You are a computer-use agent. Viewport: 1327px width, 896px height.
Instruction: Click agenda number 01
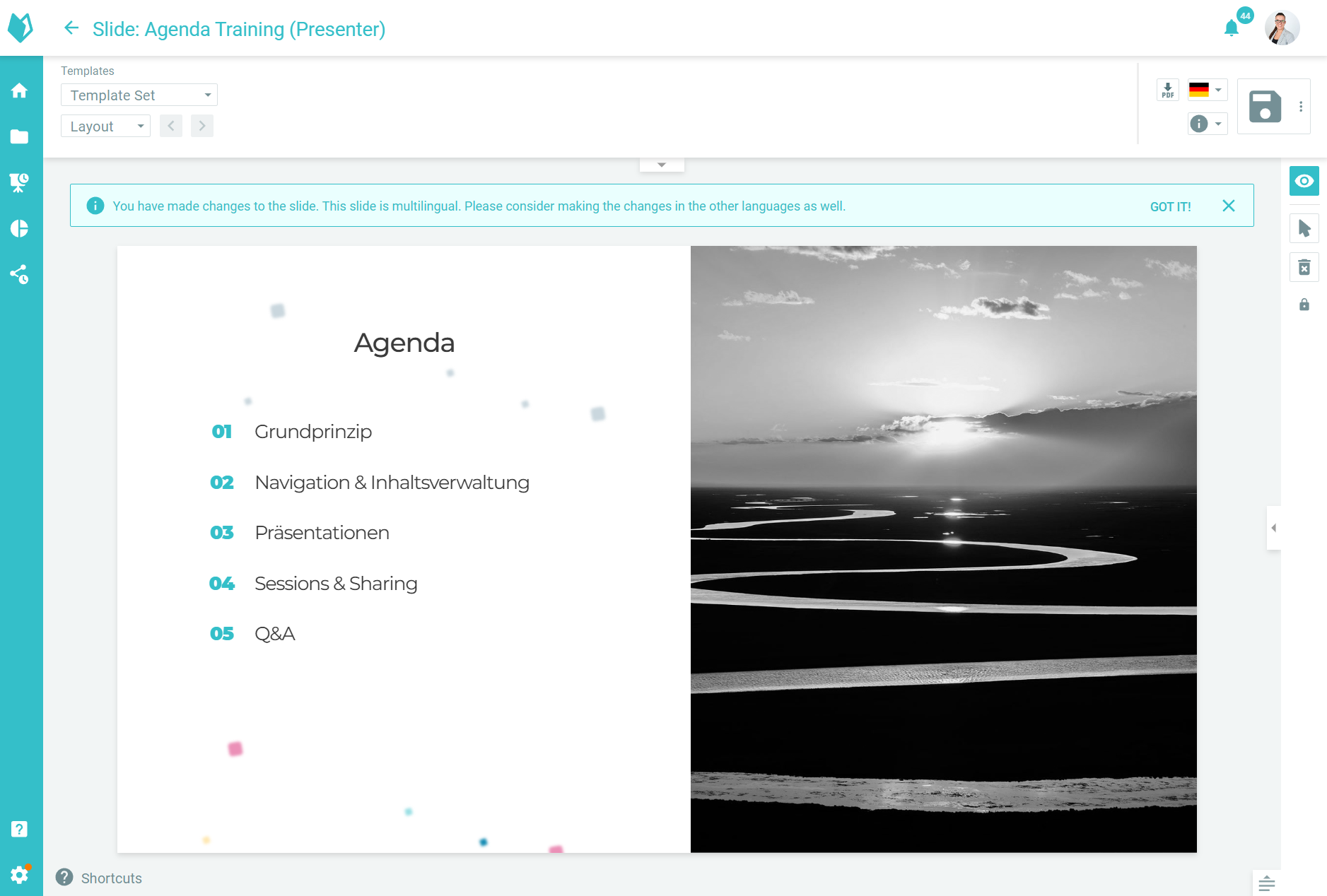point(222,432)
